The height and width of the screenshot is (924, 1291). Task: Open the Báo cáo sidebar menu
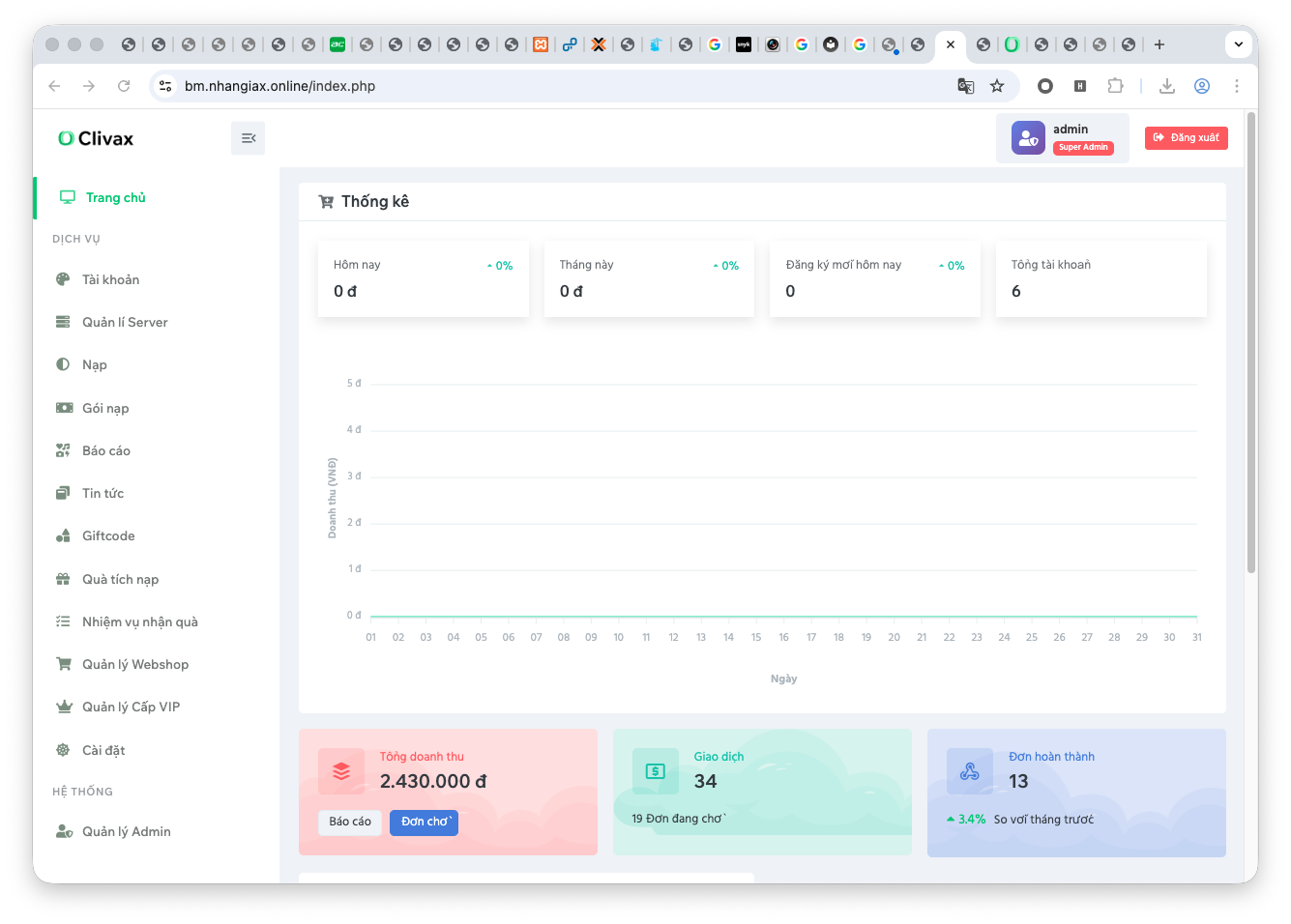[105, 450]
